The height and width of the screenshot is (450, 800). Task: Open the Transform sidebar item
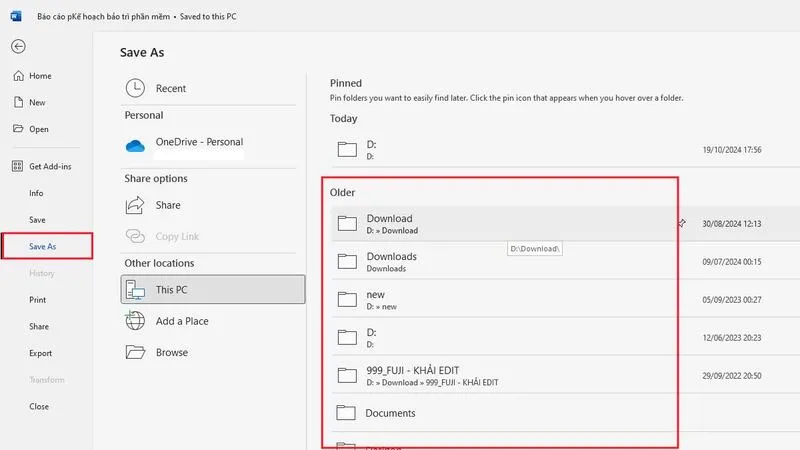coord(46,380)
